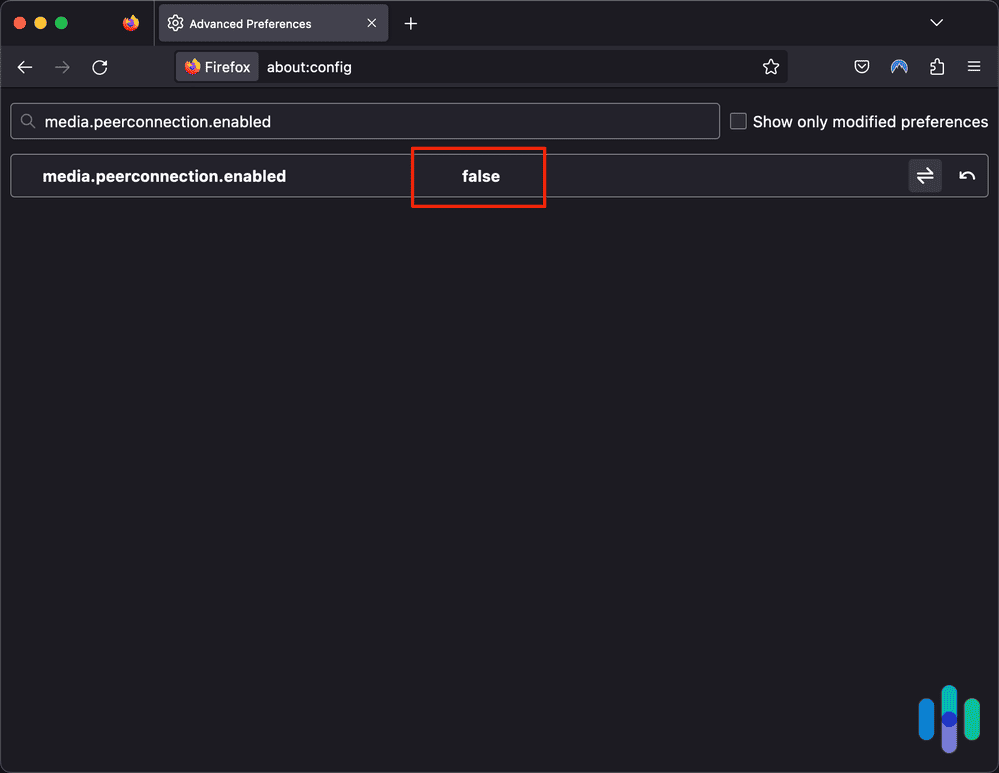Close the Advanced Preferences tab
The image size is (999, 773).
371,22
